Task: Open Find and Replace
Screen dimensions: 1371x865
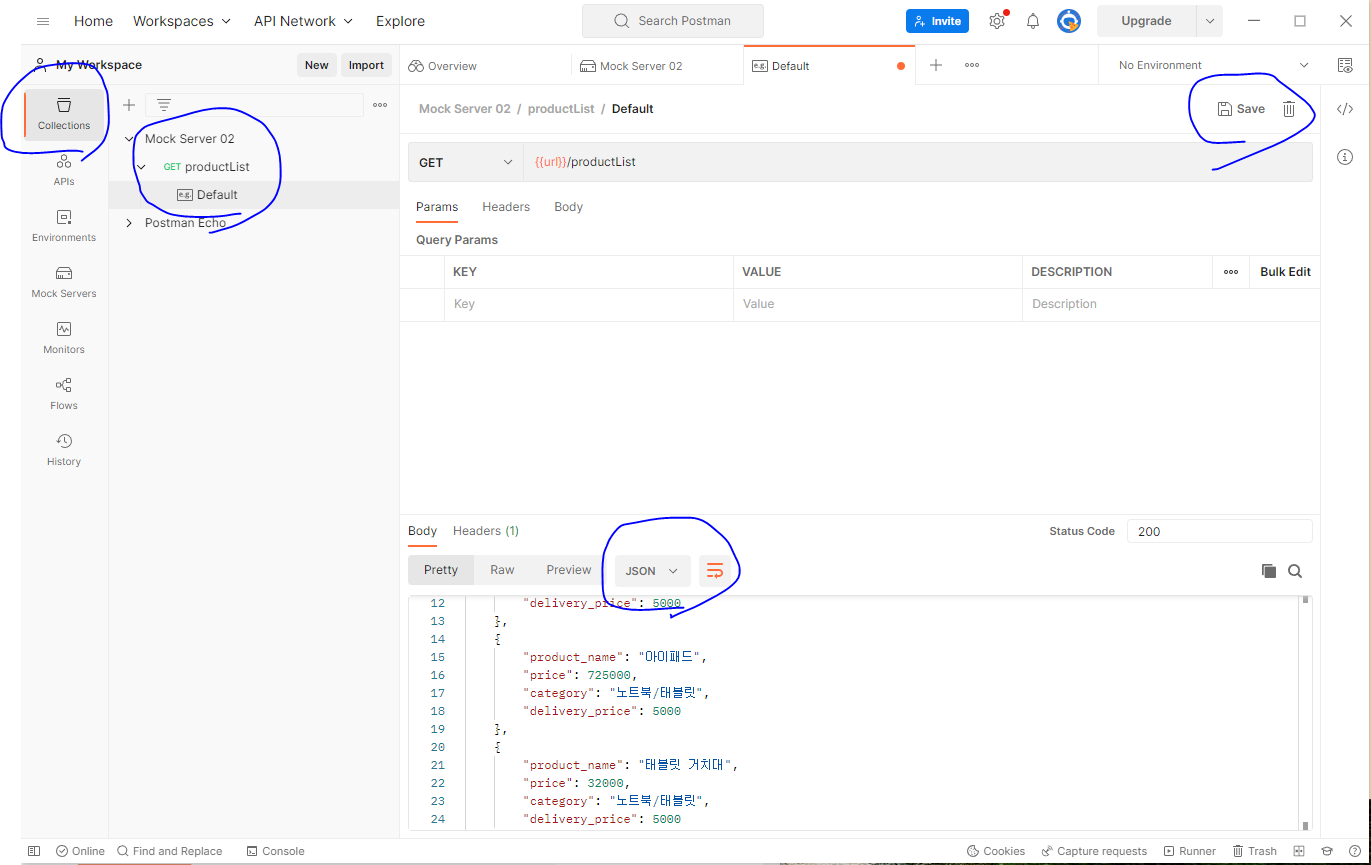Action: click(169, 851)
